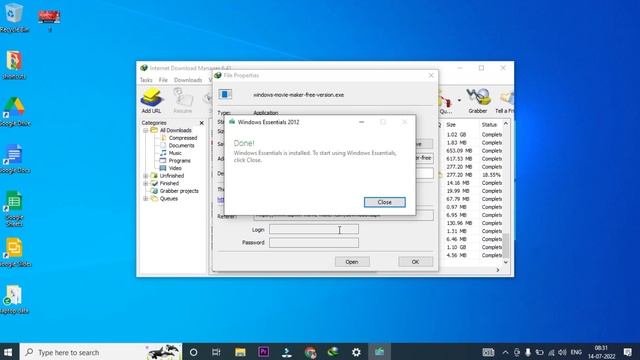Click the download list scroll-up arrow
Image resolution: width=640 pixels, height=360 pixels.
pos(506,124)
